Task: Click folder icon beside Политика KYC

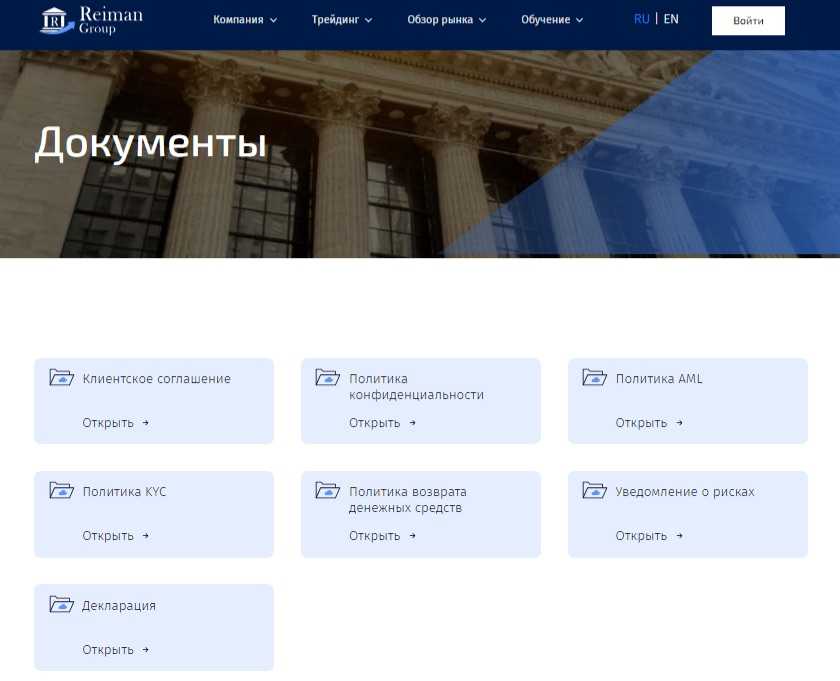Action: (62, 491)
